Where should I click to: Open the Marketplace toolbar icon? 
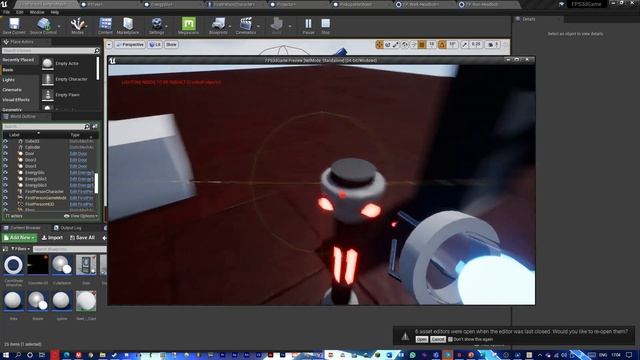pyautogui.click(x=128, y=26)
